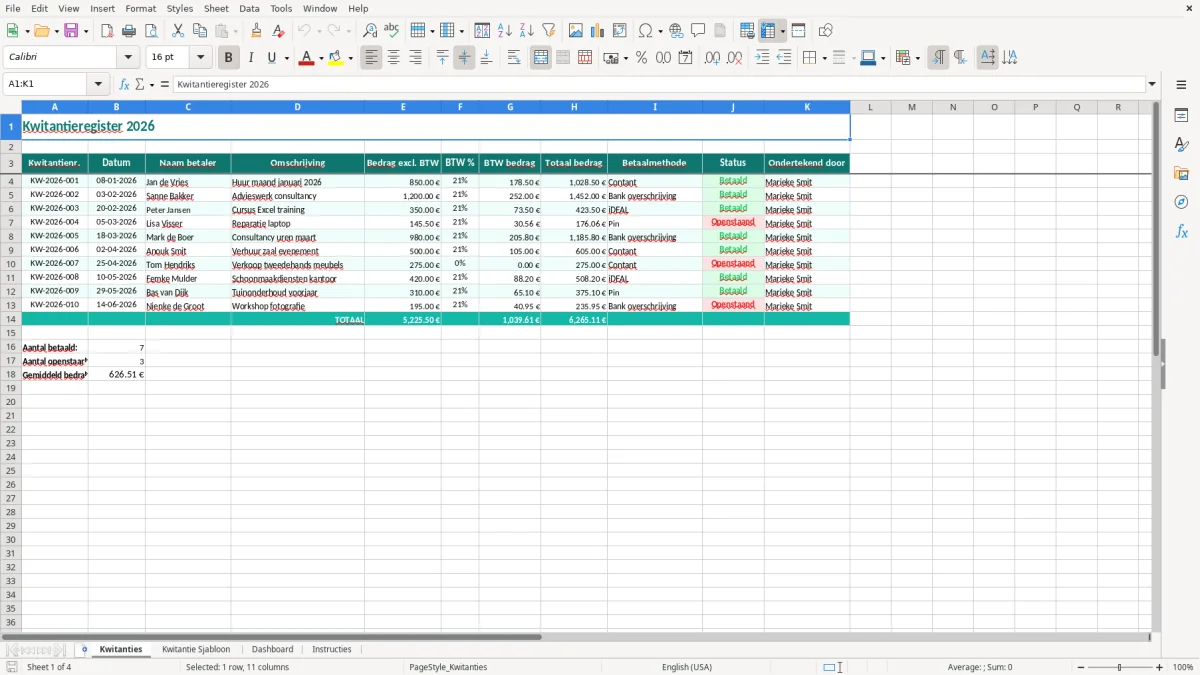Viewport: 1200px width, 675px height.
Task: Toggle Freeze Rows and Columns
Action: coord(768,31)
